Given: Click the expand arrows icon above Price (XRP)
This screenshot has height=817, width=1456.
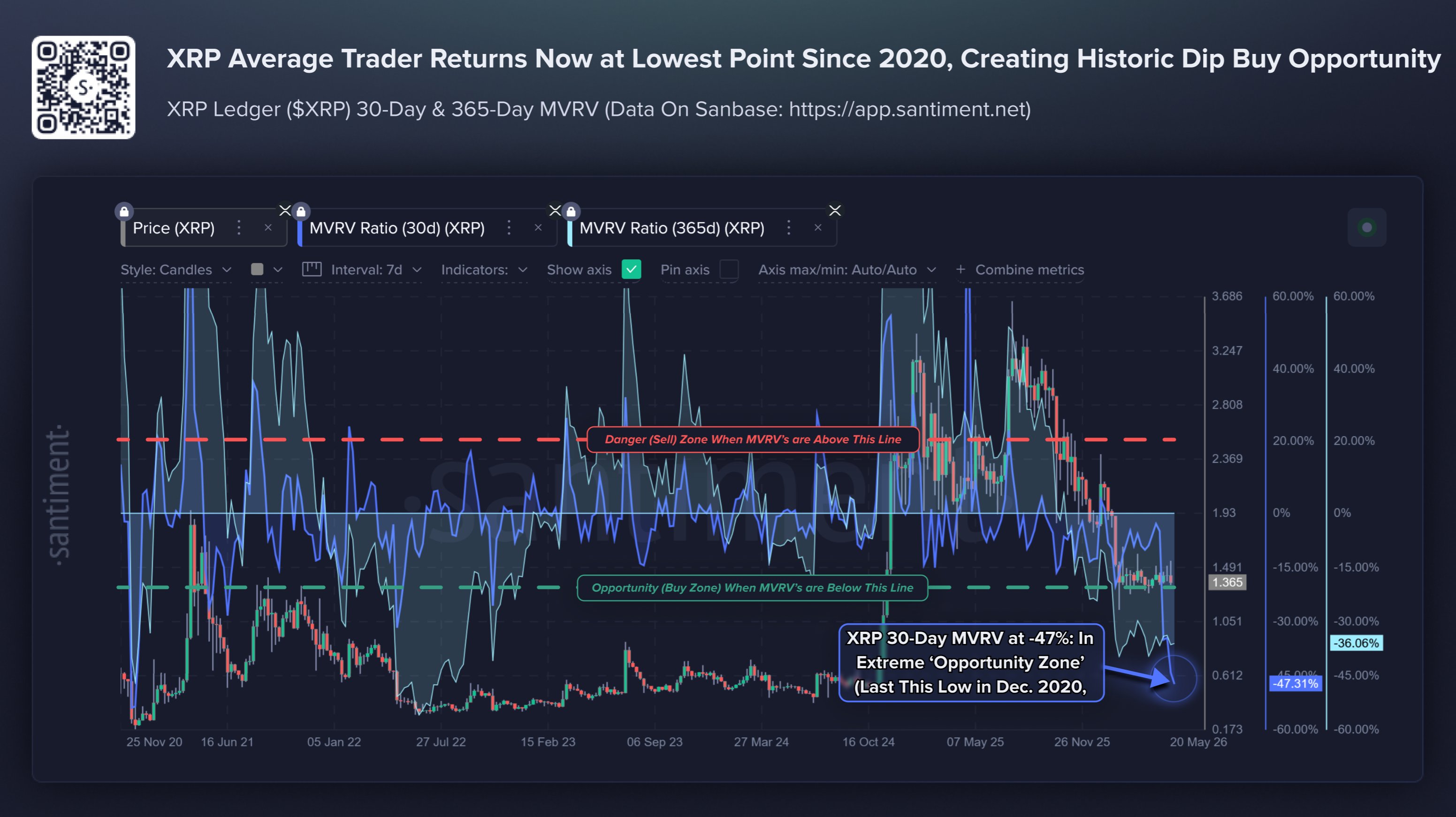Looking at the screenshot, I should click(285, 210).
